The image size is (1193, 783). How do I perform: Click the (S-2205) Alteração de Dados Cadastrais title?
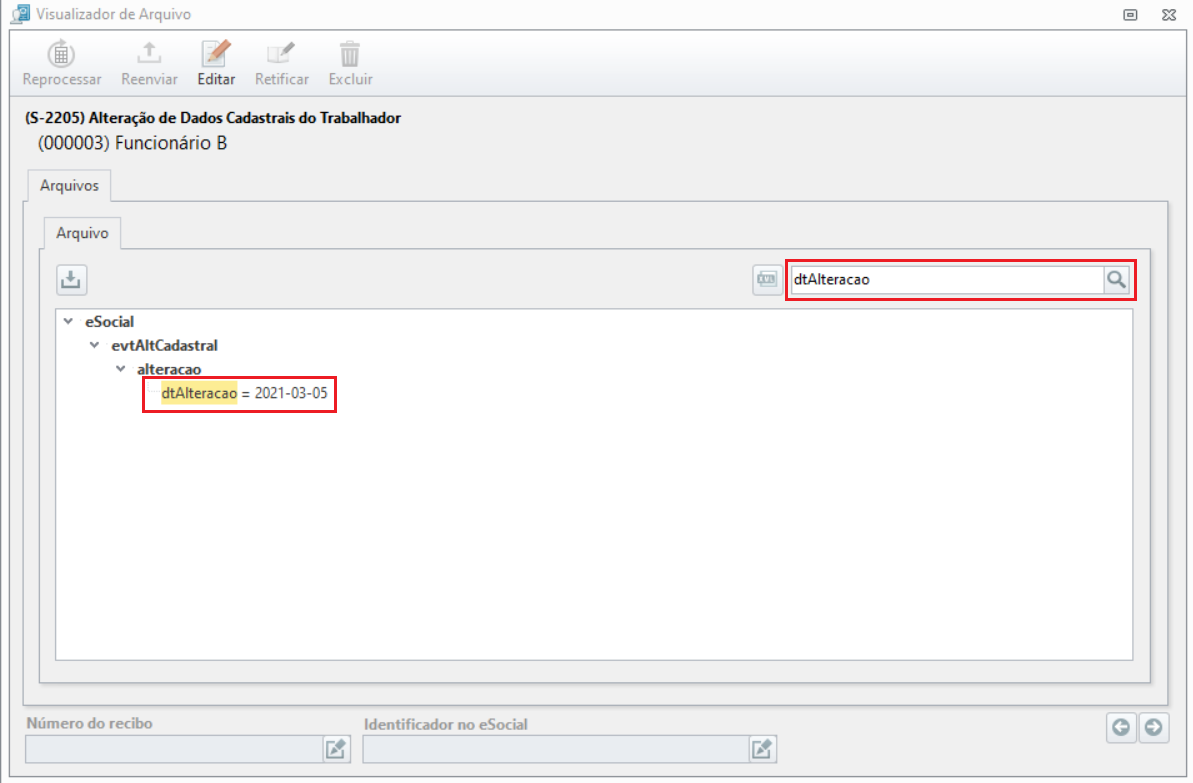pos(213,118)
